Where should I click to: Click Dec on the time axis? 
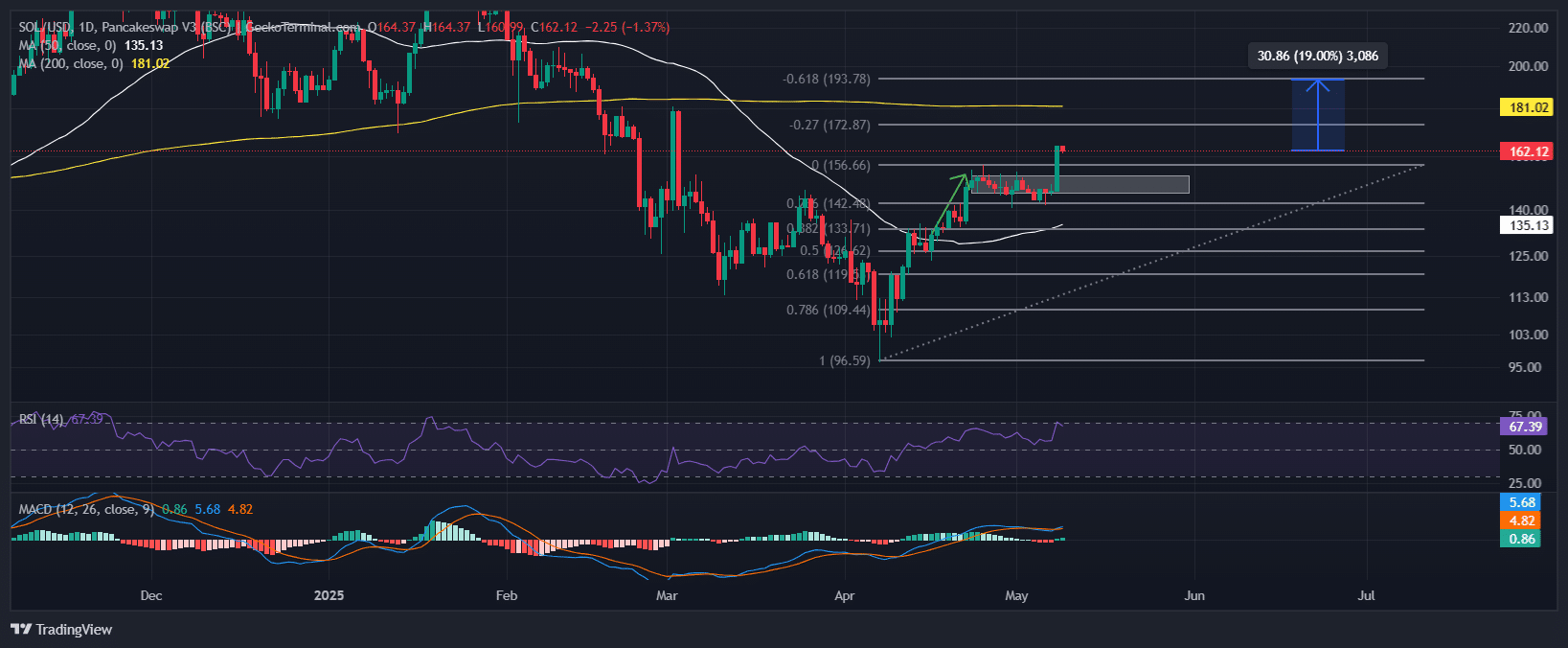[x=151, y=595]
